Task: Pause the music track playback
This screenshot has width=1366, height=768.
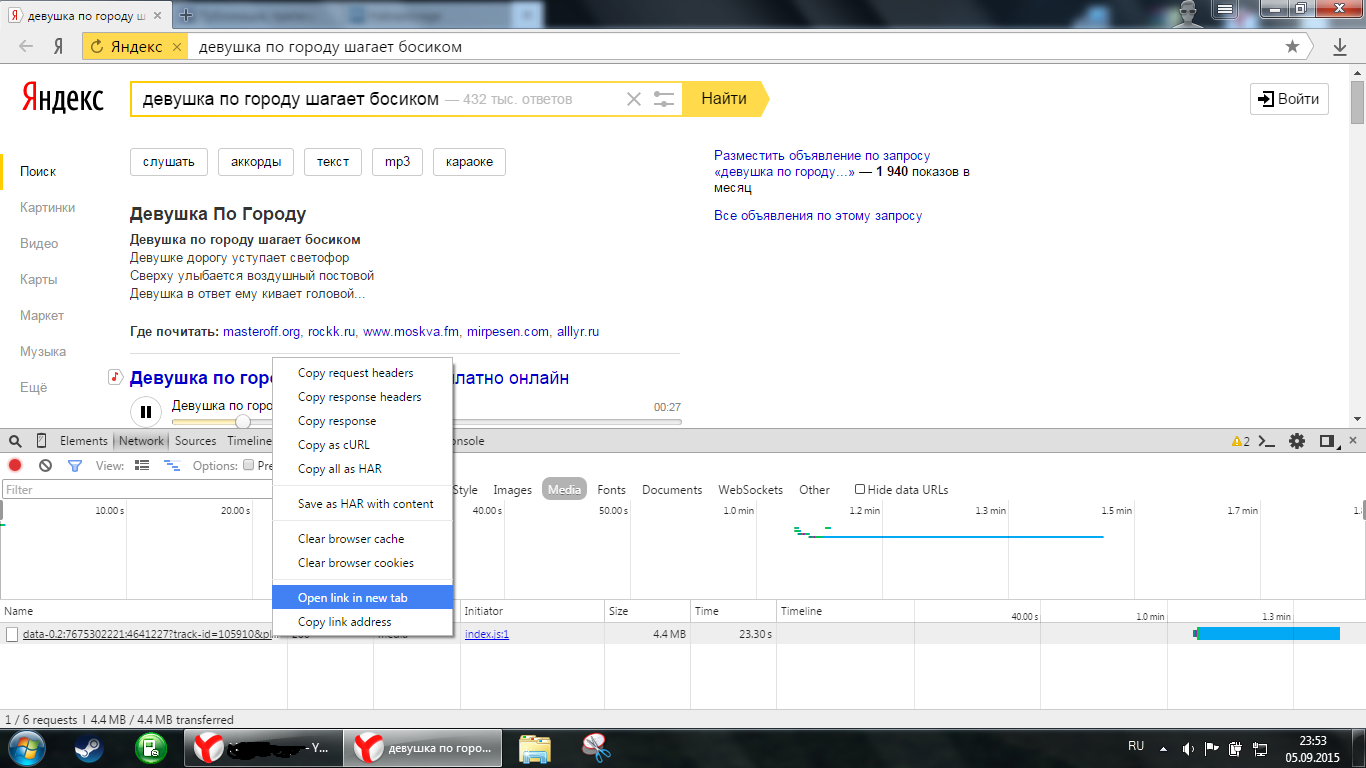Action: (145, 411)
